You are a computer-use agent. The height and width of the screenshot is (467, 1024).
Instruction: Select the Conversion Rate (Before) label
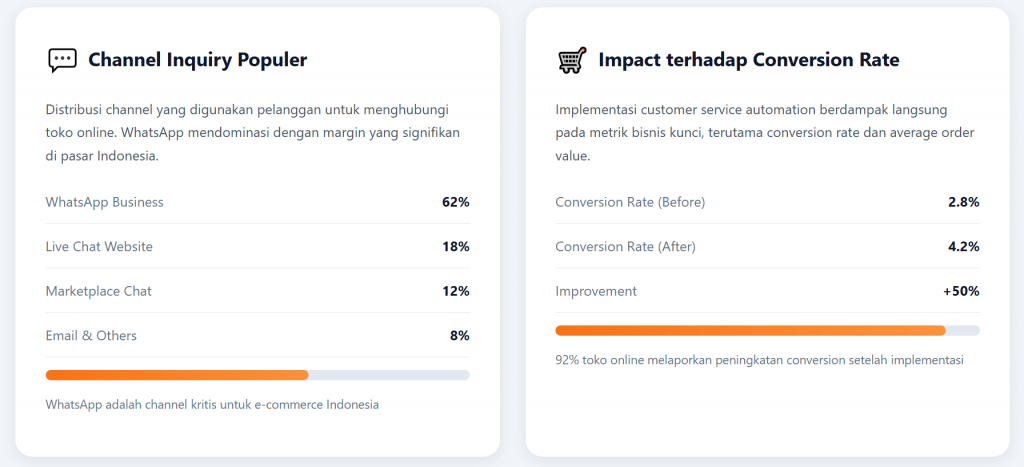(630, 202)
